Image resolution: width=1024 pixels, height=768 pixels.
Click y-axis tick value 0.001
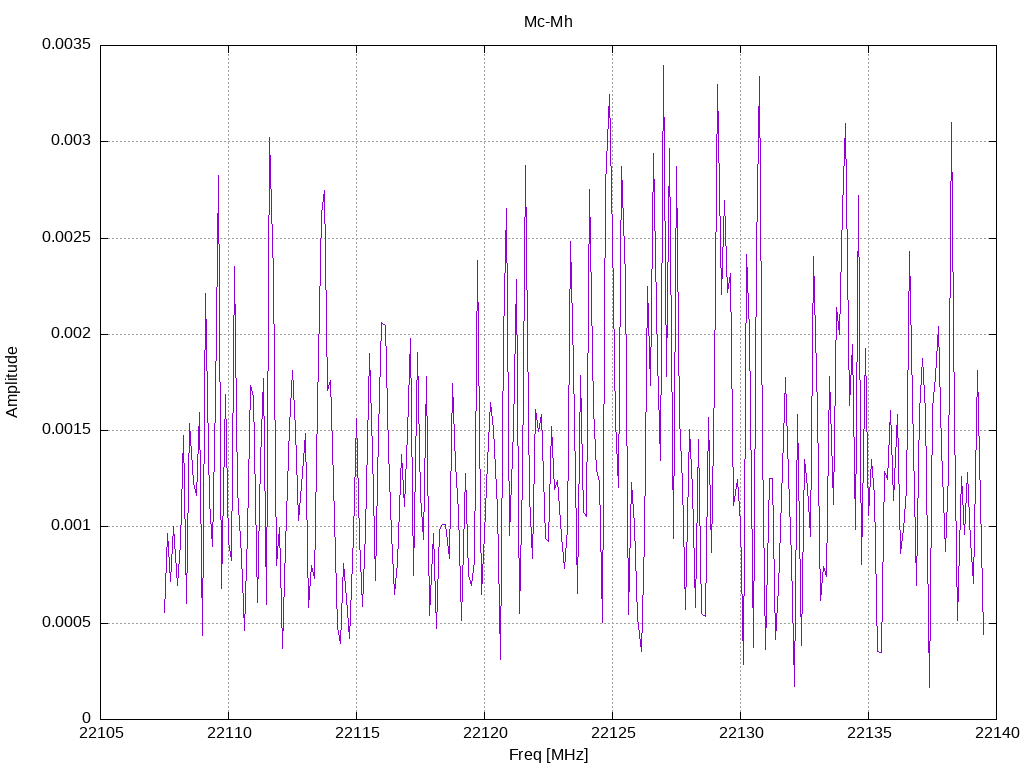pos(71,526)
